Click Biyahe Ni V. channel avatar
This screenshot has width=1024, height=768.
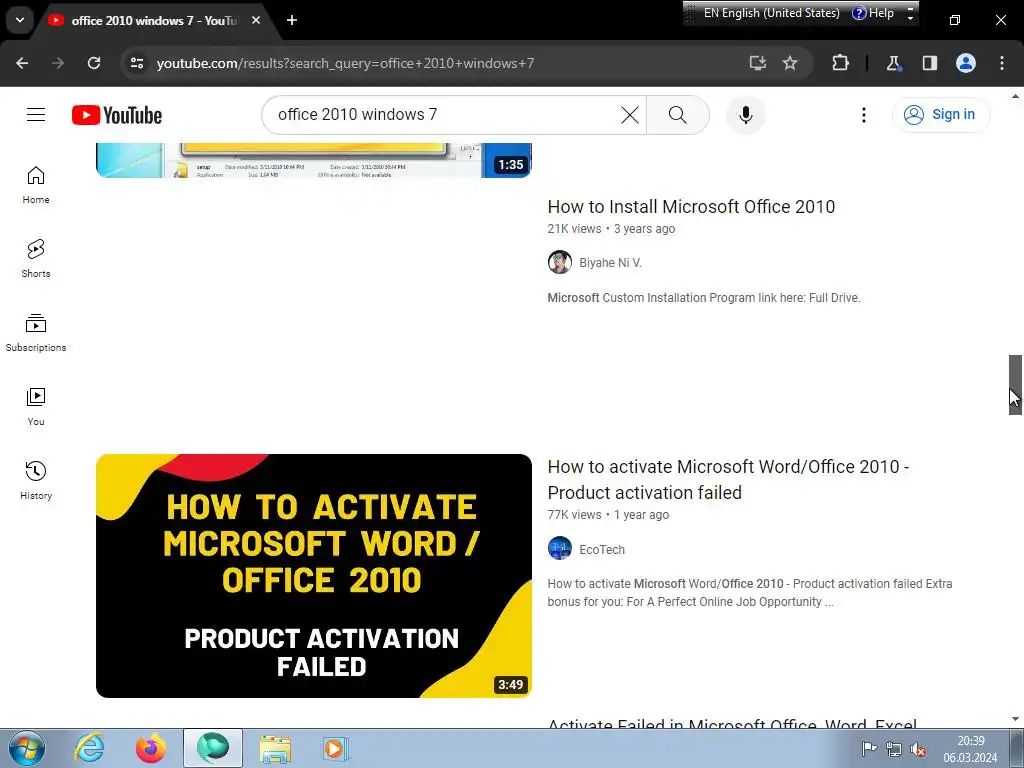[560, 263]
